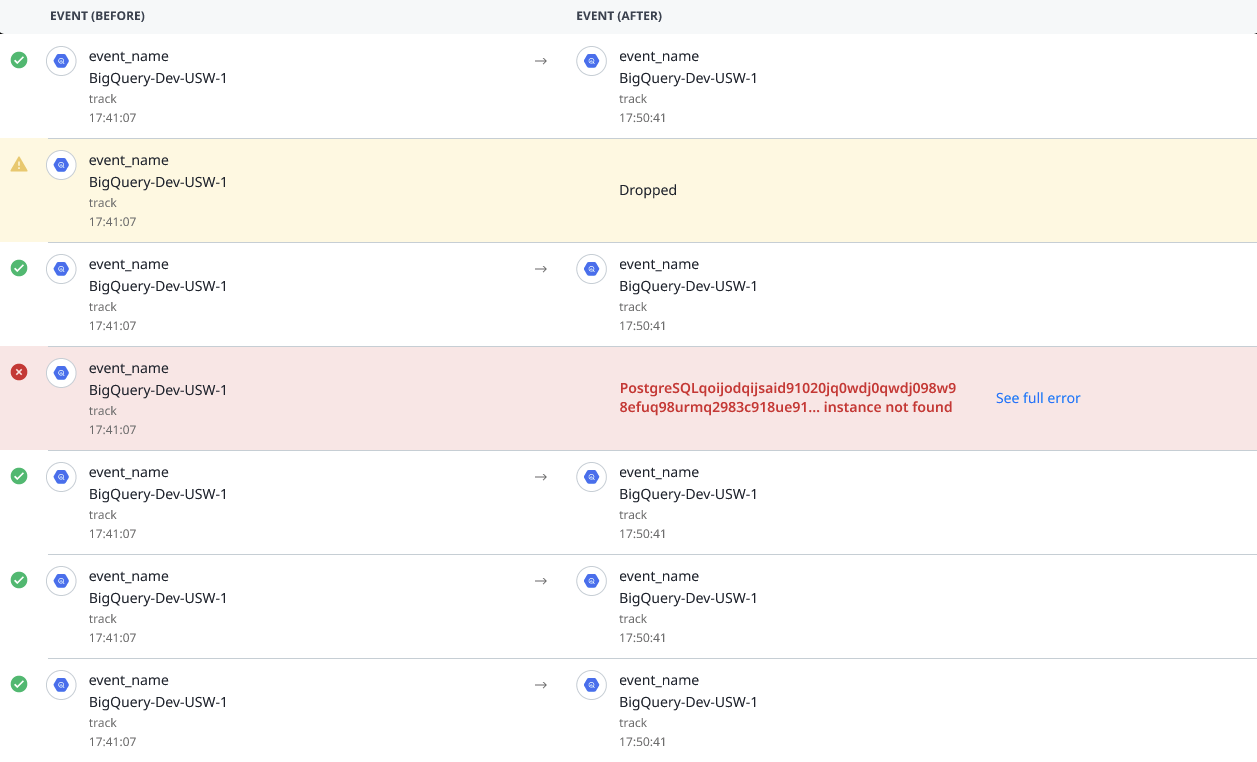The width and height of the screenshot is (1257, 762).
Task: Select the Dropped status label
Action: click(648, 190)
